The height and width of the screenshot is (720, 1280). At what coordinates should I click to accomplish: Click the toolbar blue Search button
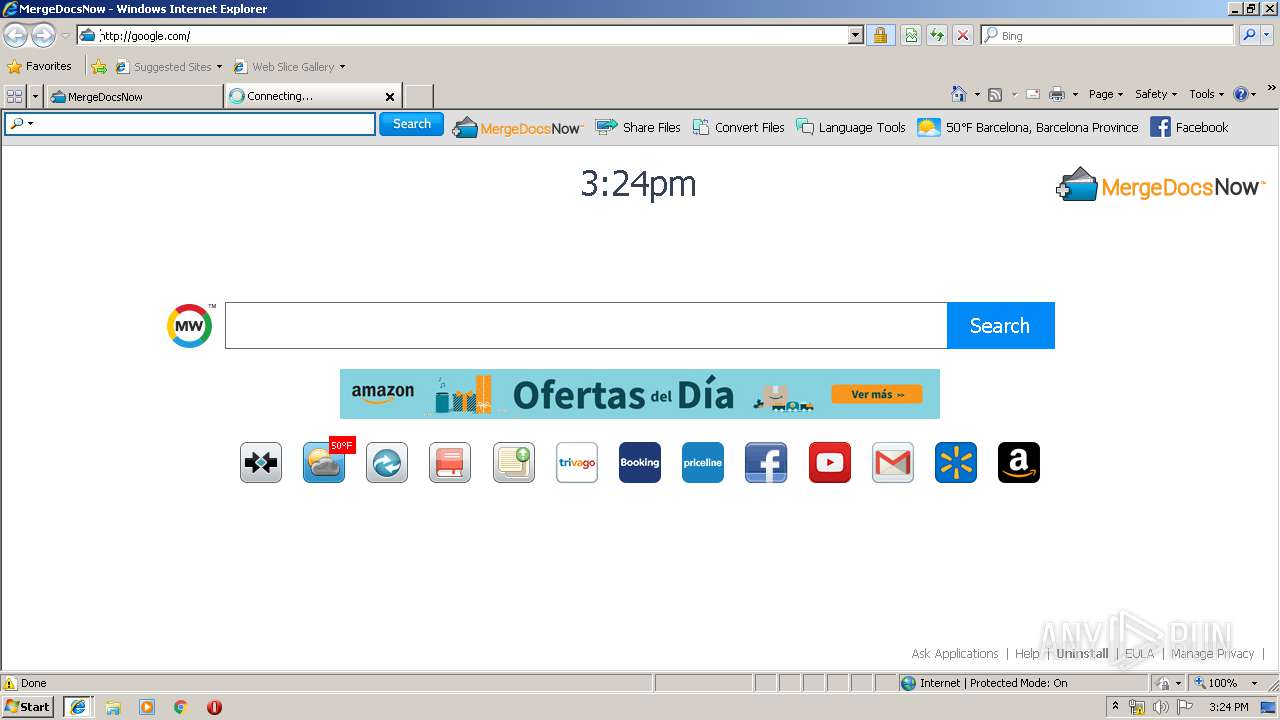click(x=411, y=124)
